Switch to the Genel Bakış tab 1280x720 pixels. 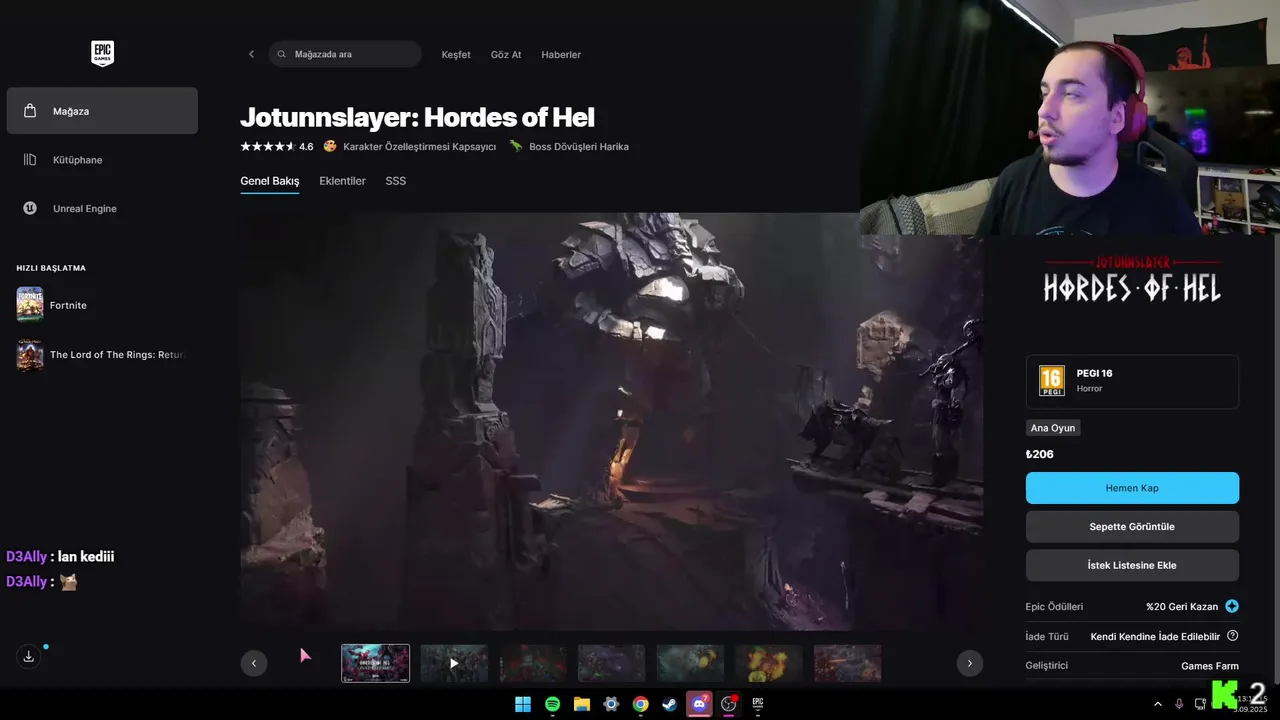pyautogui.click(x=270, y=181)
